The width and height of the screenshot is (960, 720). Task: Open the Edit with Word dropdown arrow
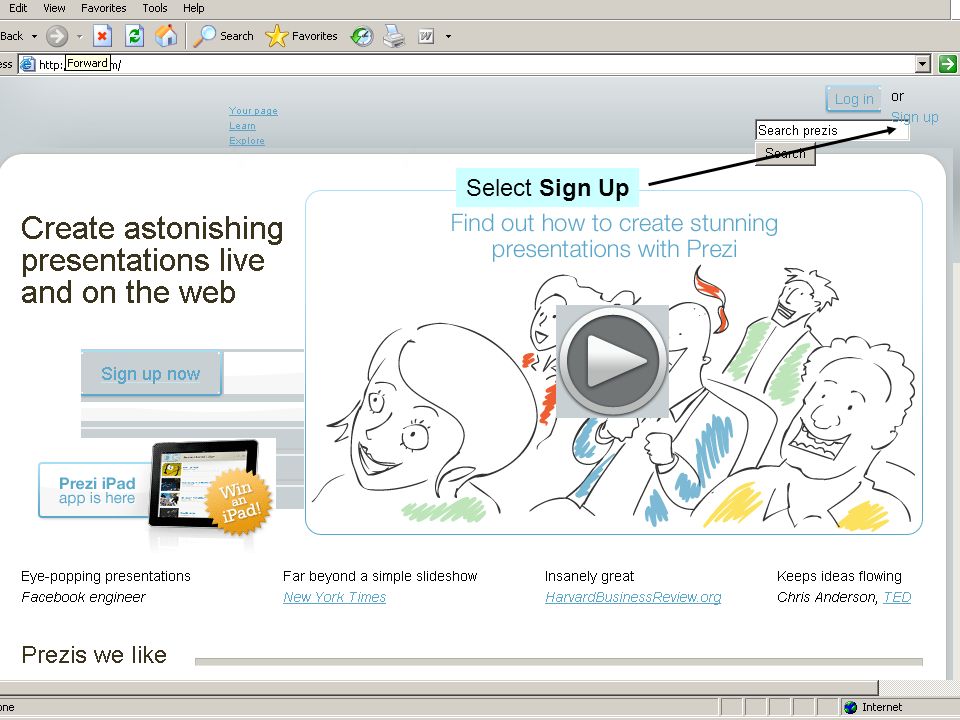448,36
